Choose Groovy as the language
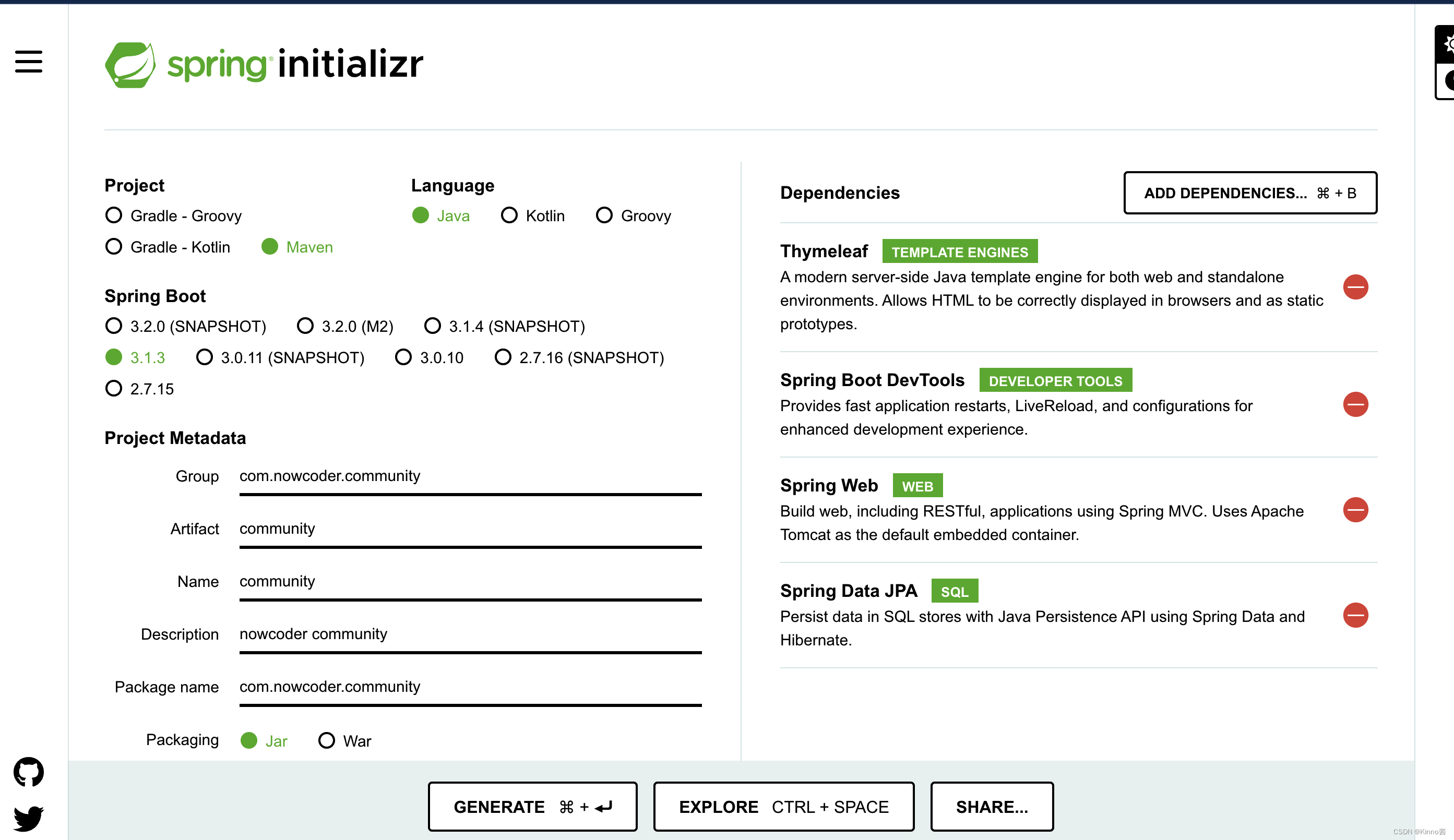 [634, 215]
